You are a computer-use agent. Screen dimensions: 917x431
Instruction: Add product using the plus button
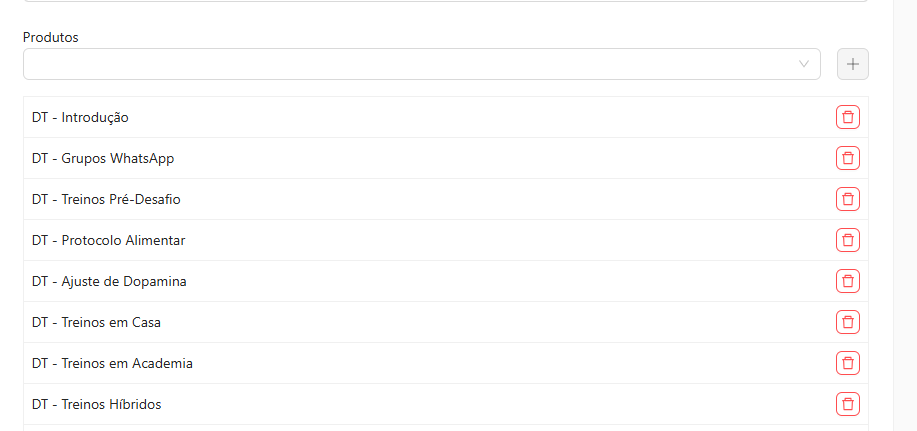pos(853,64)
